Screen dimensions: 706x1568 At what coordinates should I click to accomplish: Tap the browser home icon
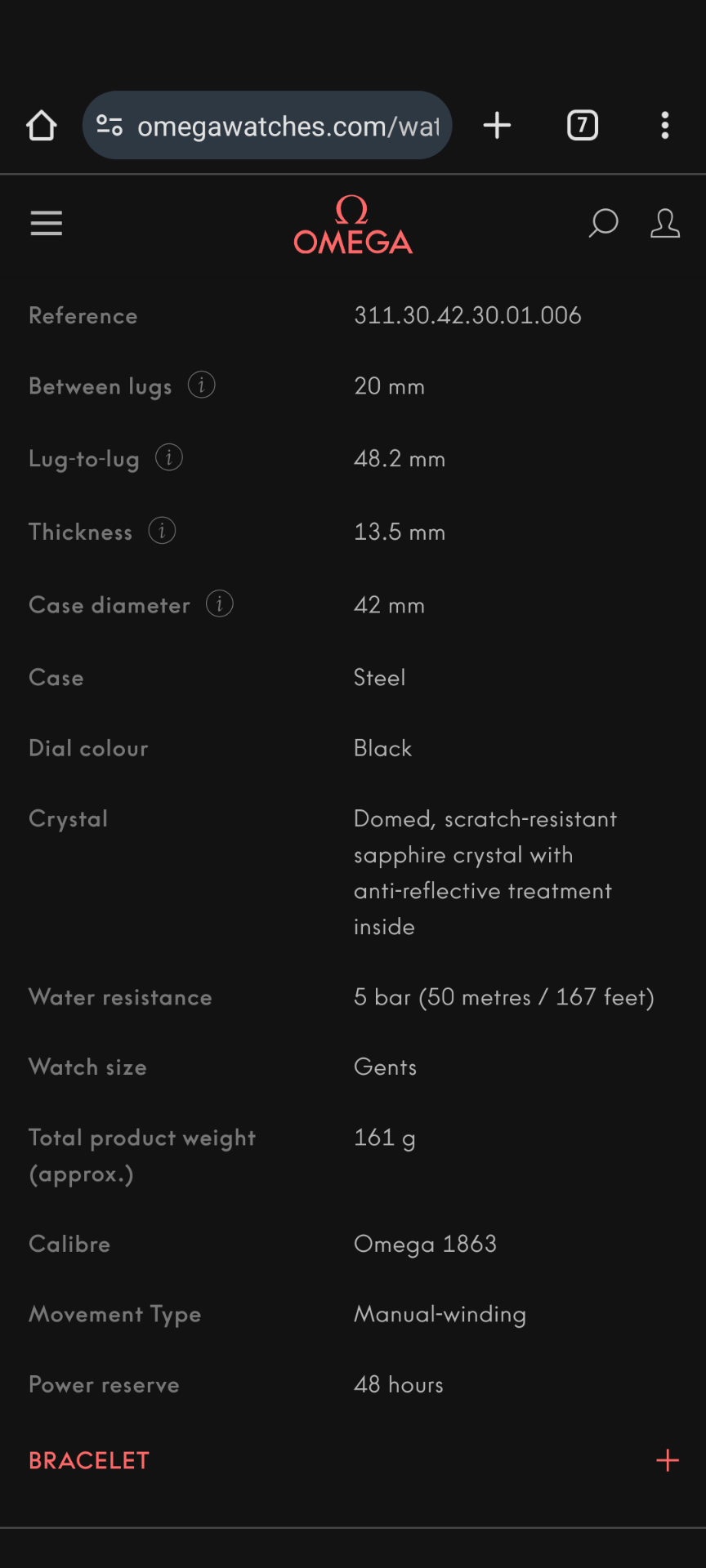[41, 126]
